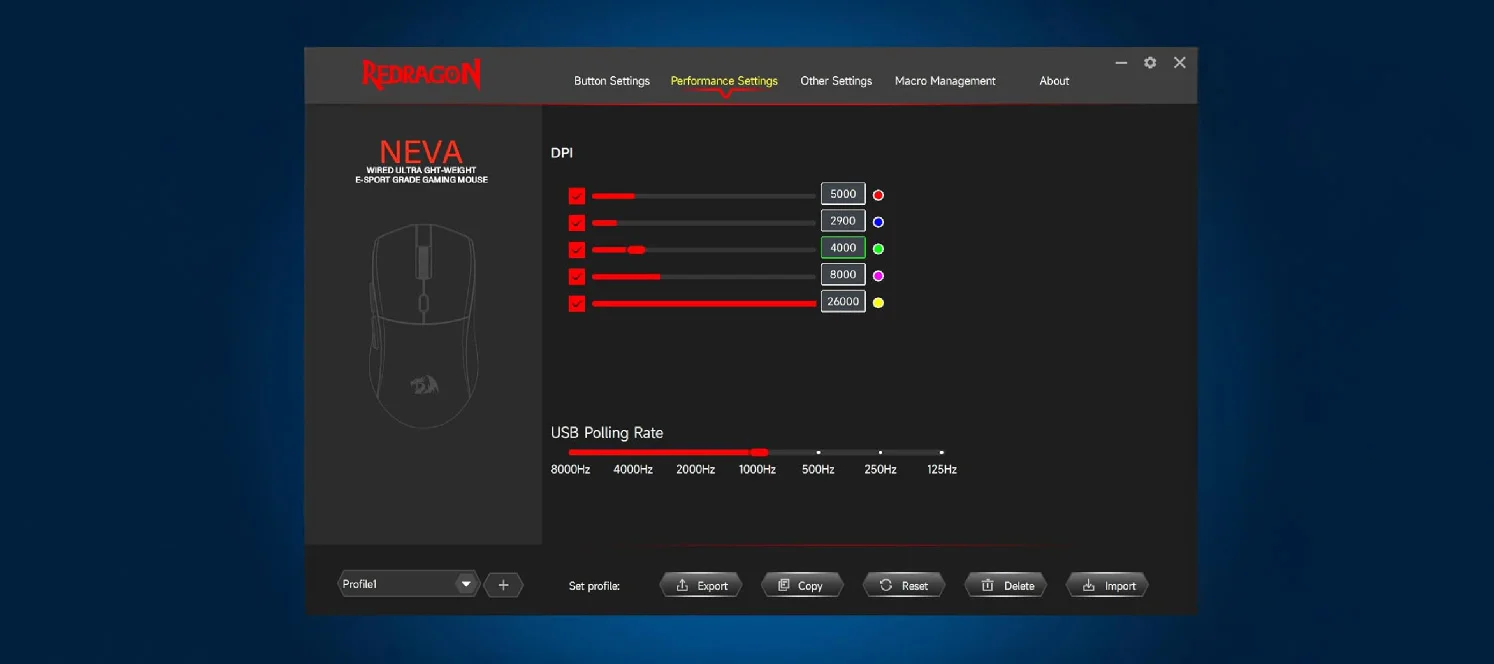Click the green color dot for 4000 DPI

coord(879,249)
